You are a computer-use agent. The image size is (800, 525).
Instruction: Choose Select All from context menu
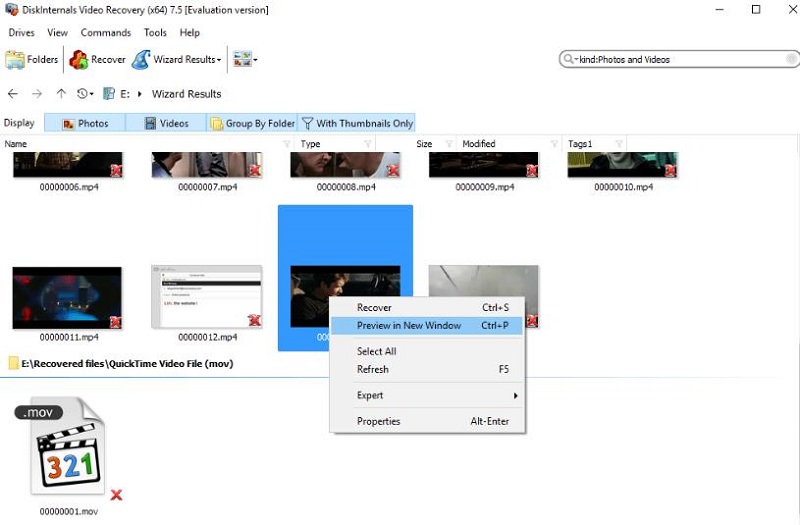(x=428, y=352)
